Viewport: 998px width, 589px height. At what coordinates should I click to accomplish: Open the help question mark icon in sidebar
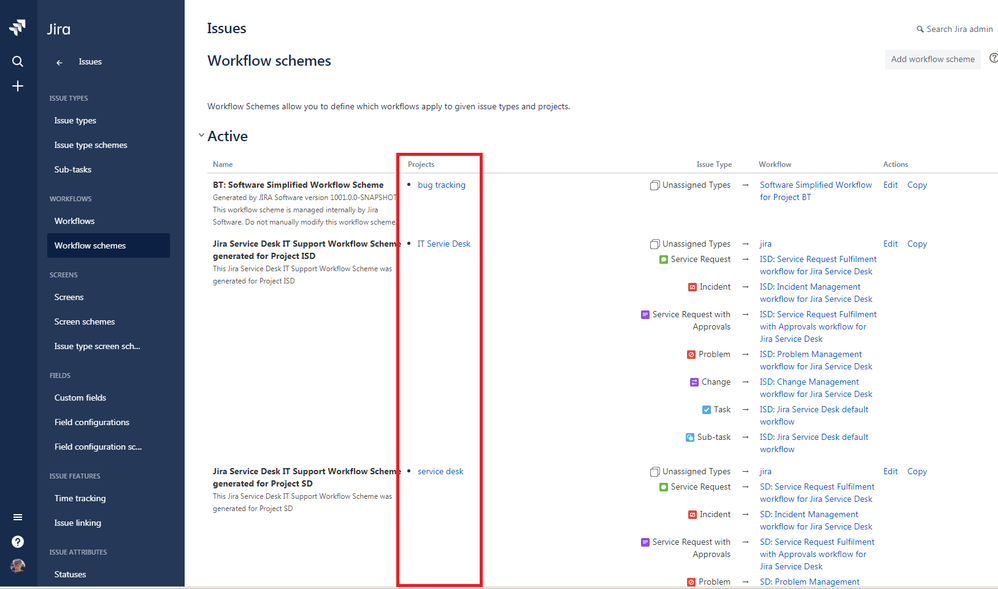pyautogui.click(x=18, y=541)
